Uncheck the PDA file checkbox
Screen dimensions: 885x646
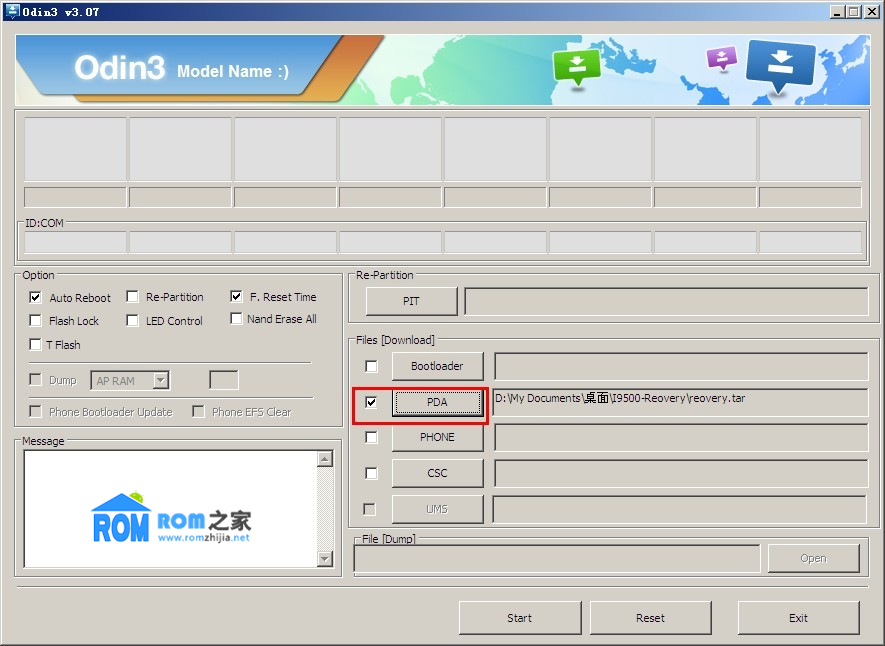click(x=371, y=402)
